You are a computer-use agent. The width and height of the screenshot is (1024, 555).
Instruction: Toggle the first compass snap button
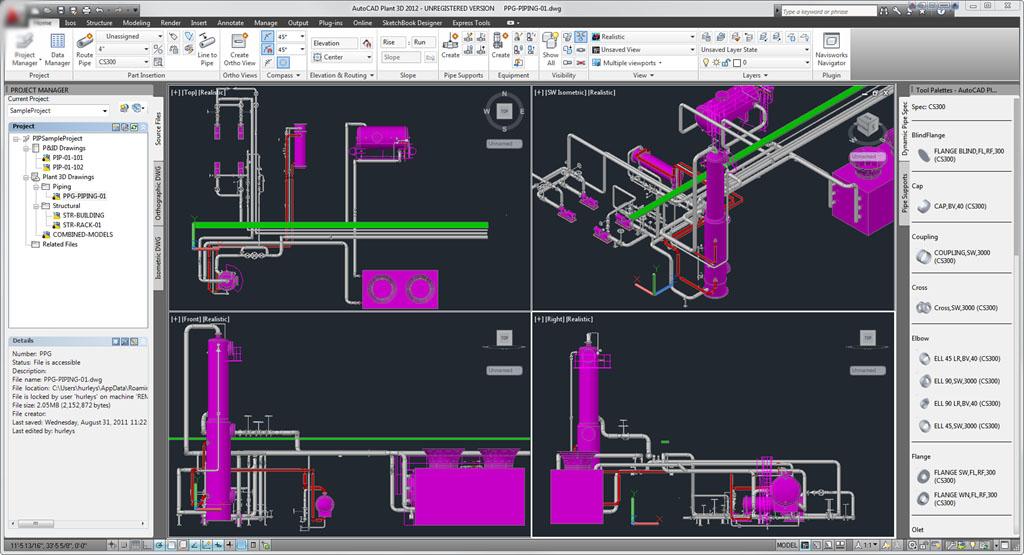tap(268, 37)
